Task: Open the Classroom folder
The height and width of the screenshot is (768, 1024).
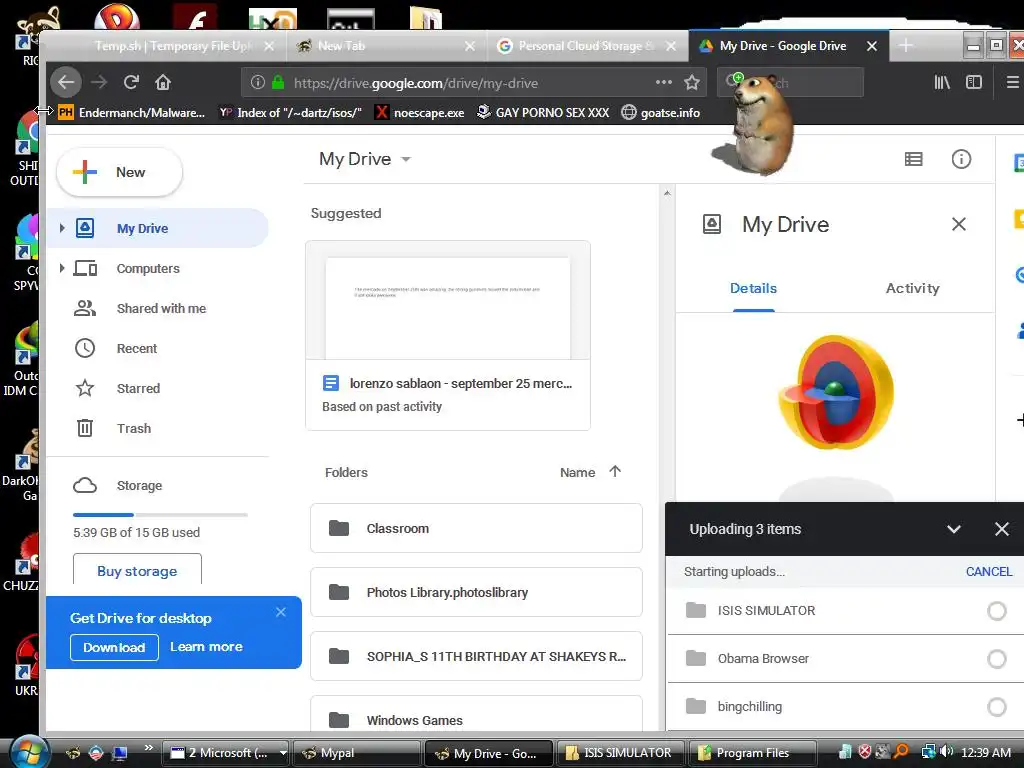Action: coord(476,528)
